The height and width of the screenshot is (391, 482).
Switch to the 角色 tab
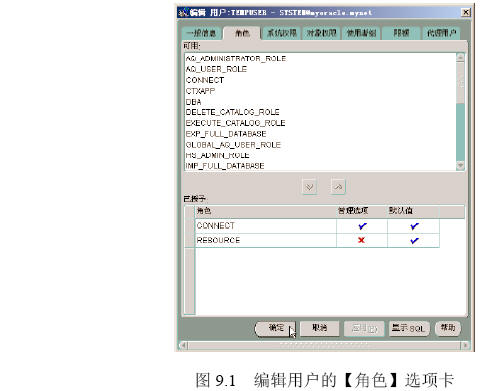242,33
